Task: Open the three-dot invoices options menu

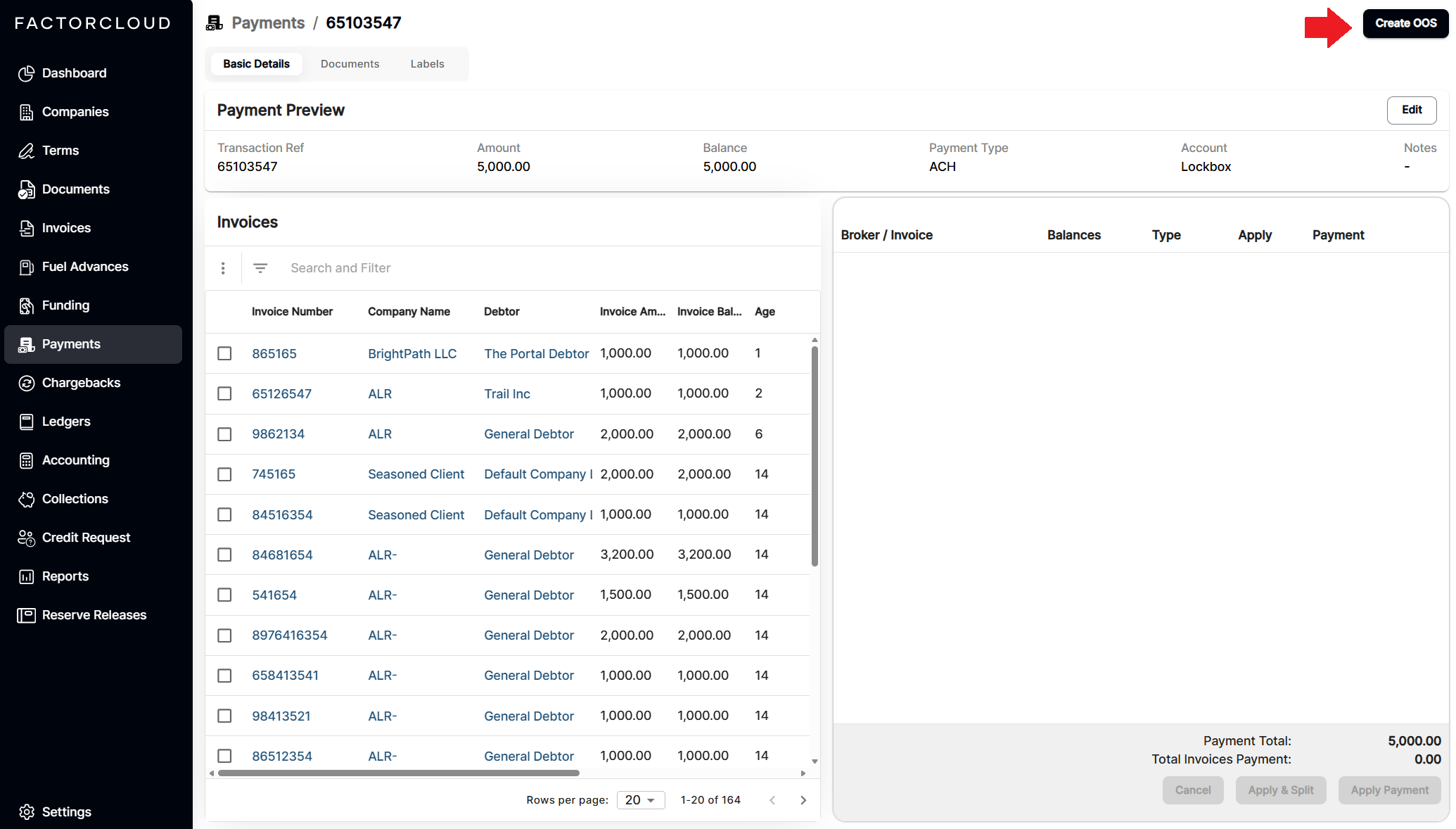Action: 223,268
